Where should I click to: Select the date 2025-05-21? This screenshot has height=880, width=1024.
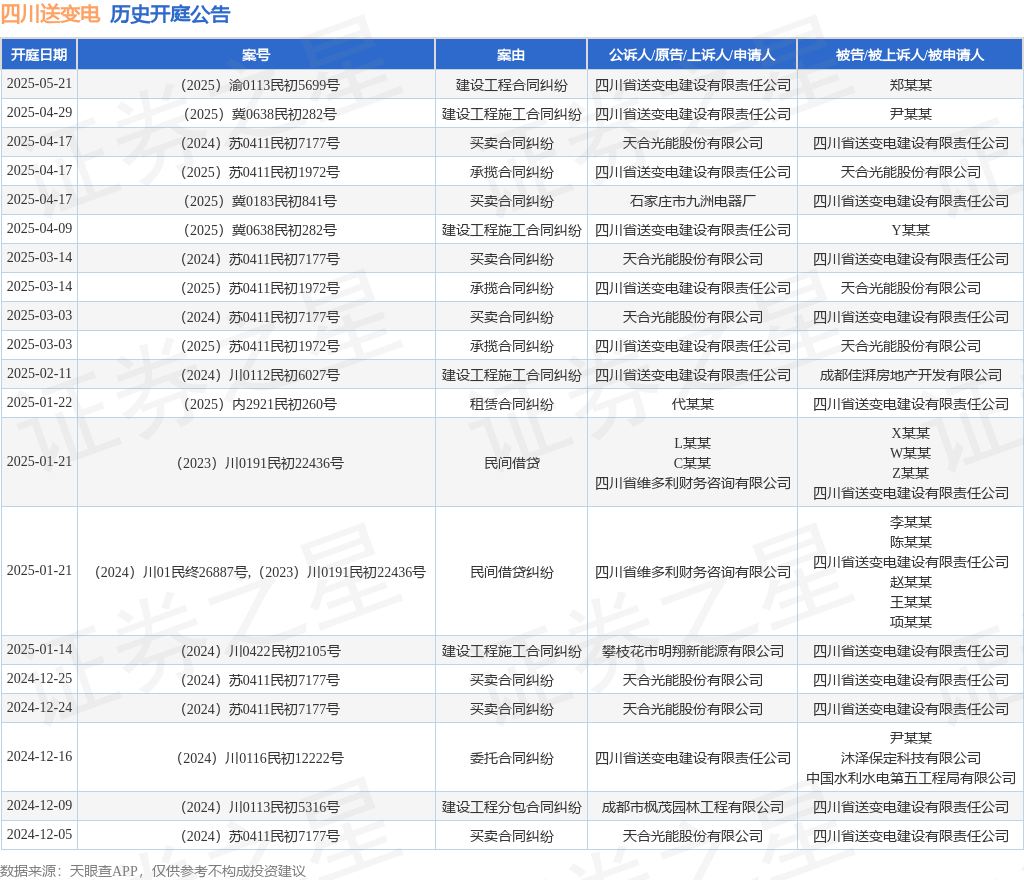39,84
